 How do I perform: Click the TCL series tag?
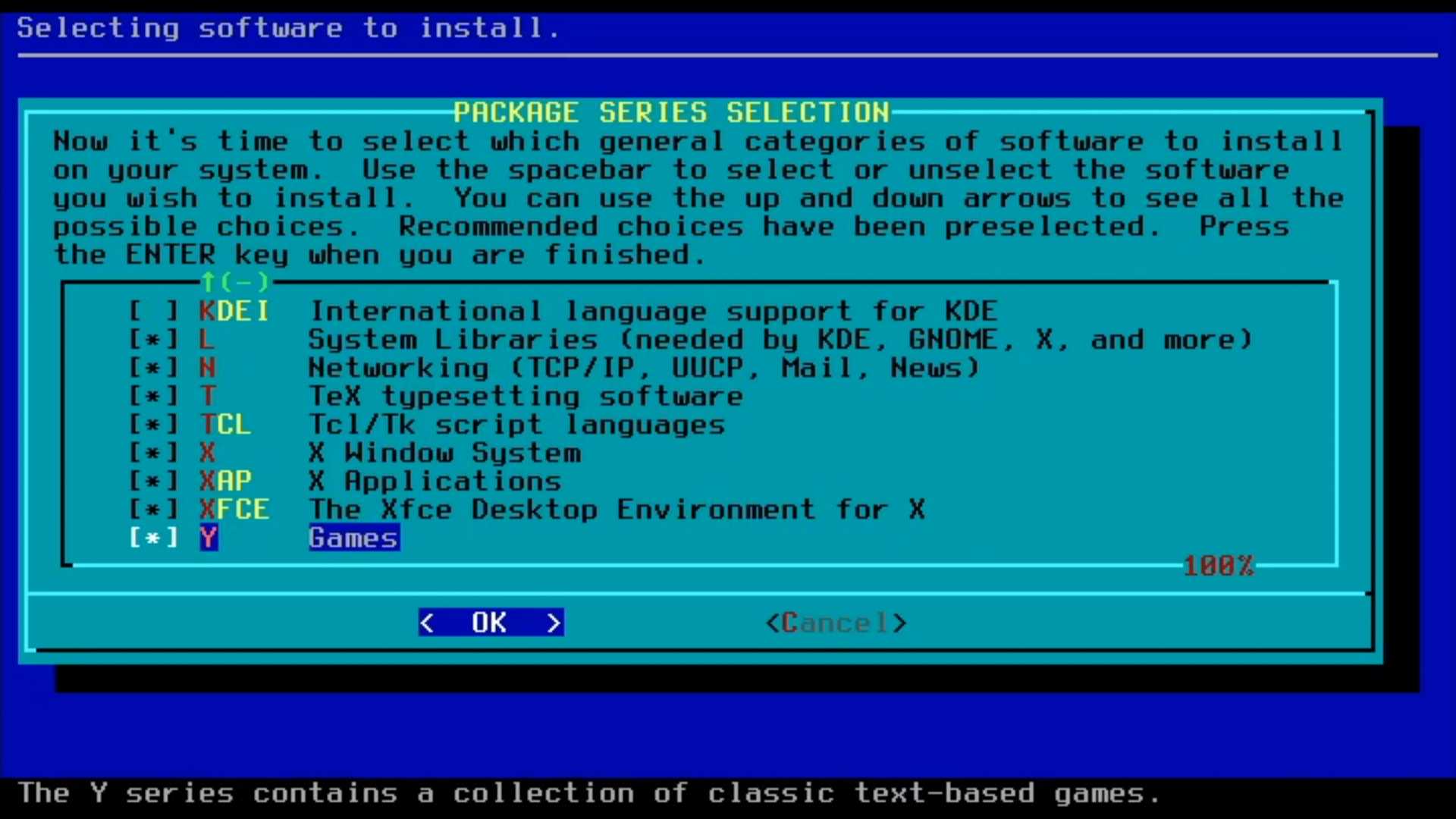tap(225, 425)
